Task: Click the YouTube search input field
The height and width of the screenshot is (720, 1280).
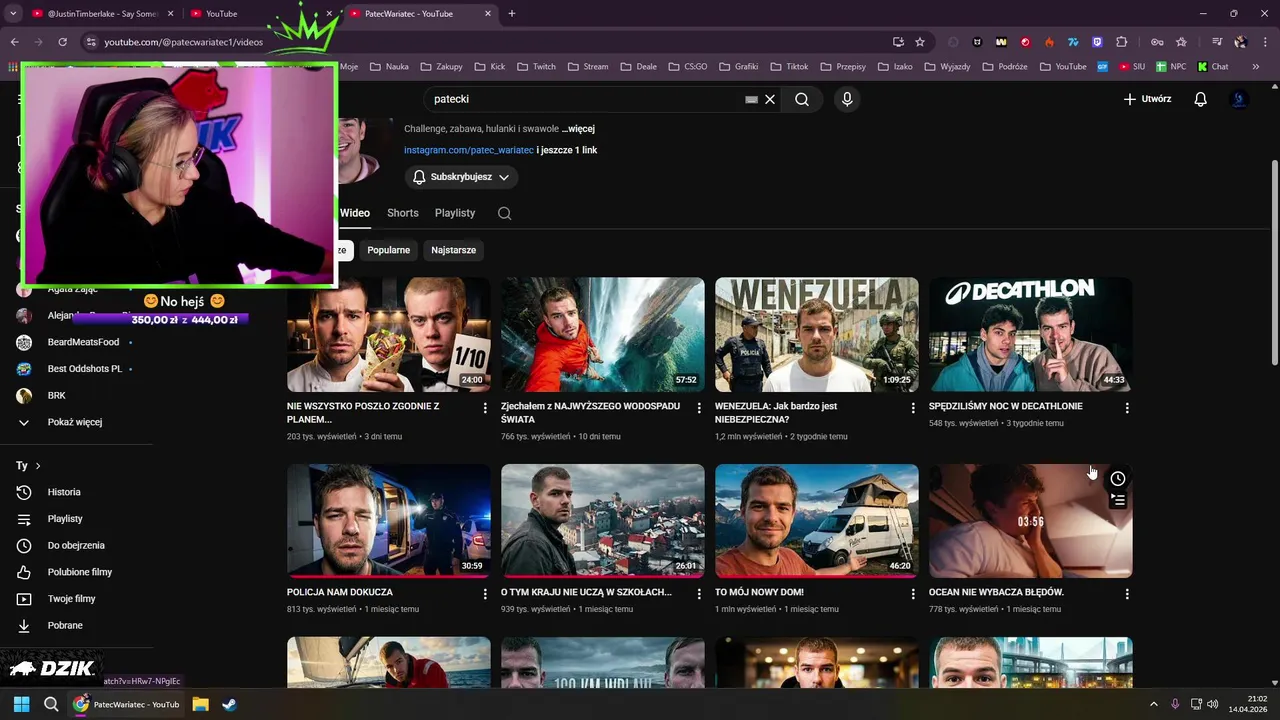Action: coord(585,99)
